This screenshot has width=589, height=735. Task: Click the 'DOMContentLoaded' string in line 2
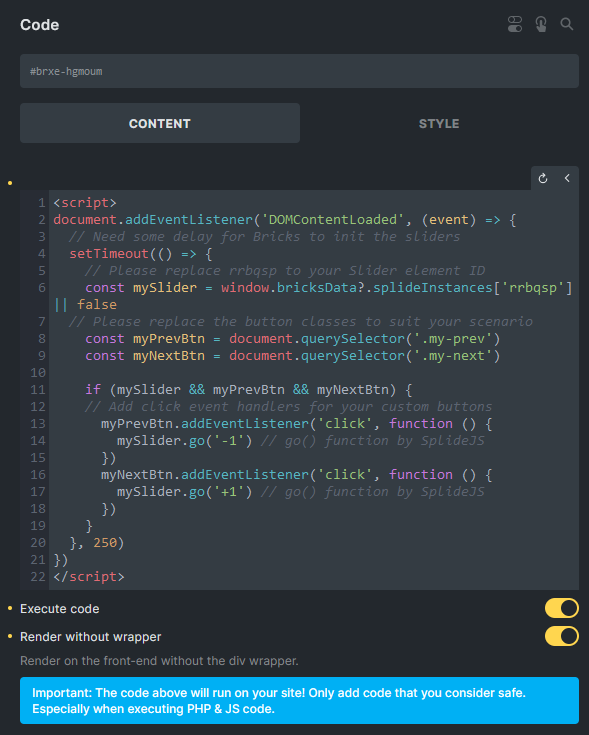332,220
